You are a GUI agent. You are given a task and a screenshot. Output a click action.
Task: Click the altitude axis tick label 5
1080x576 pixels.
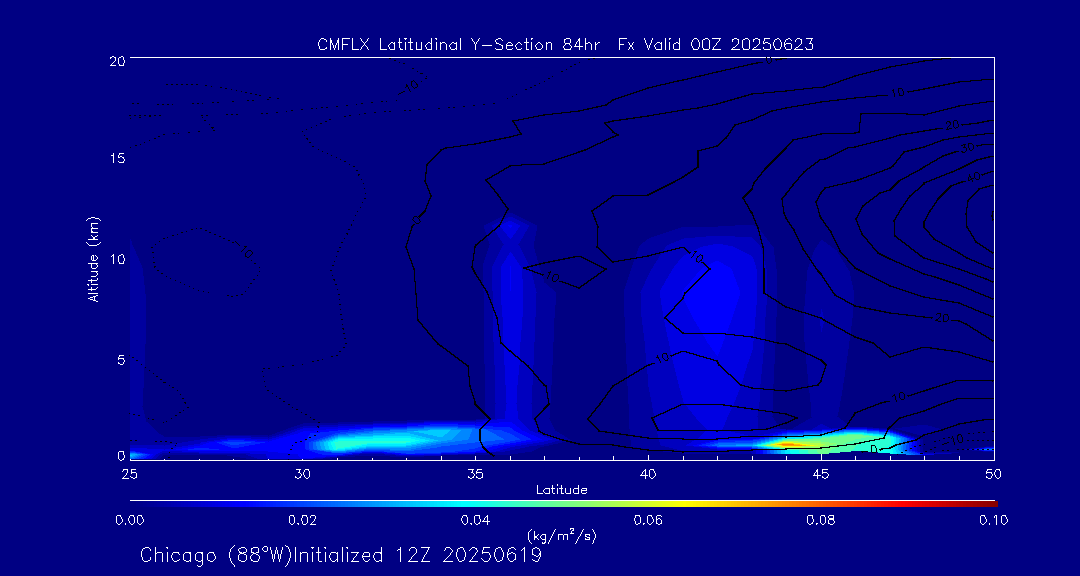tap(119, 359)
